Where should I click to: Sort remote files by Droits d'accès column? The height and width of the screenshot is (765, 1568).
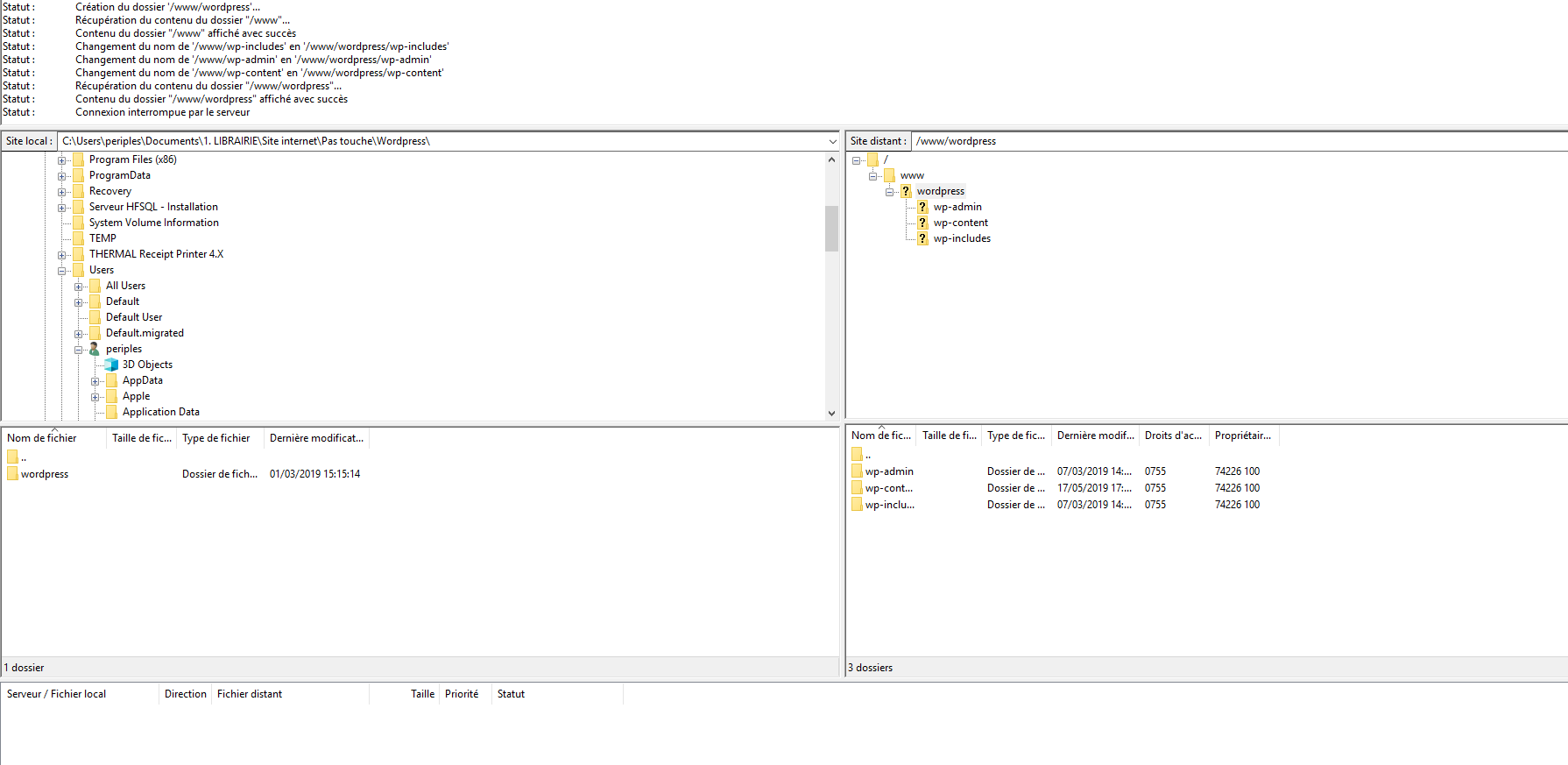[1173, 436]
